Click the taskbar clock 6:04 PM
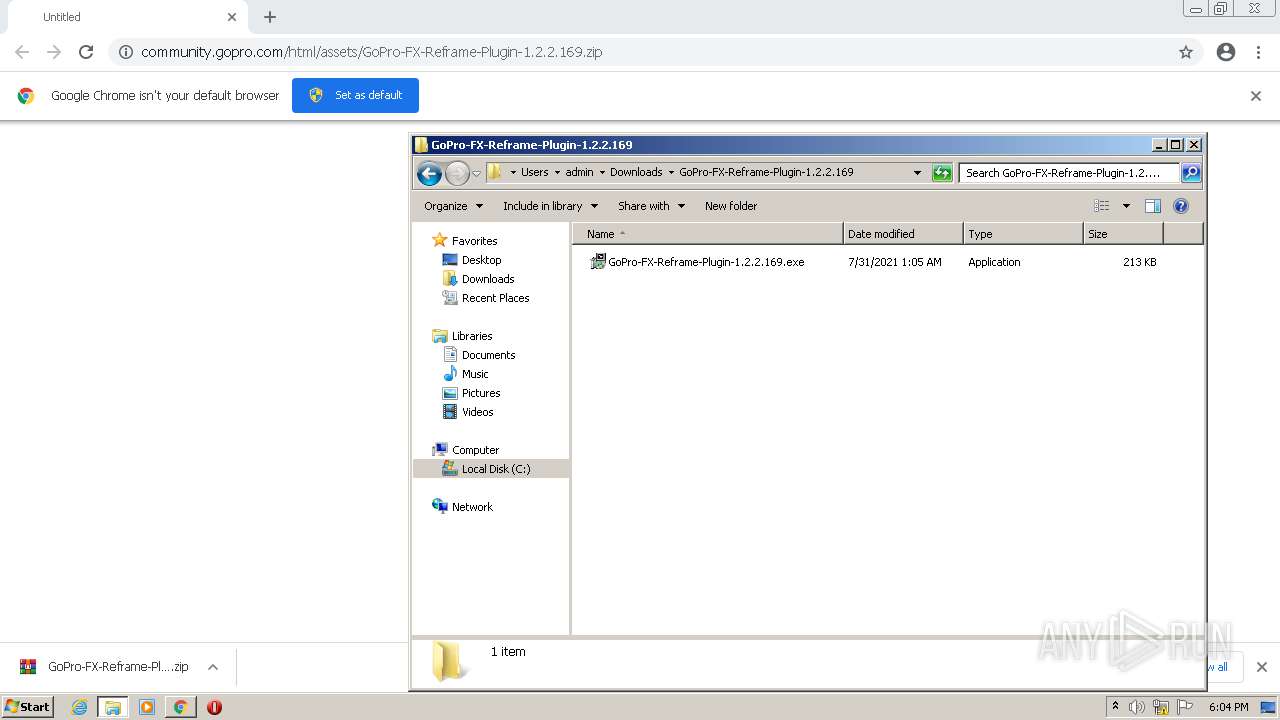 pyautogui.click(x=1228, y=707)
